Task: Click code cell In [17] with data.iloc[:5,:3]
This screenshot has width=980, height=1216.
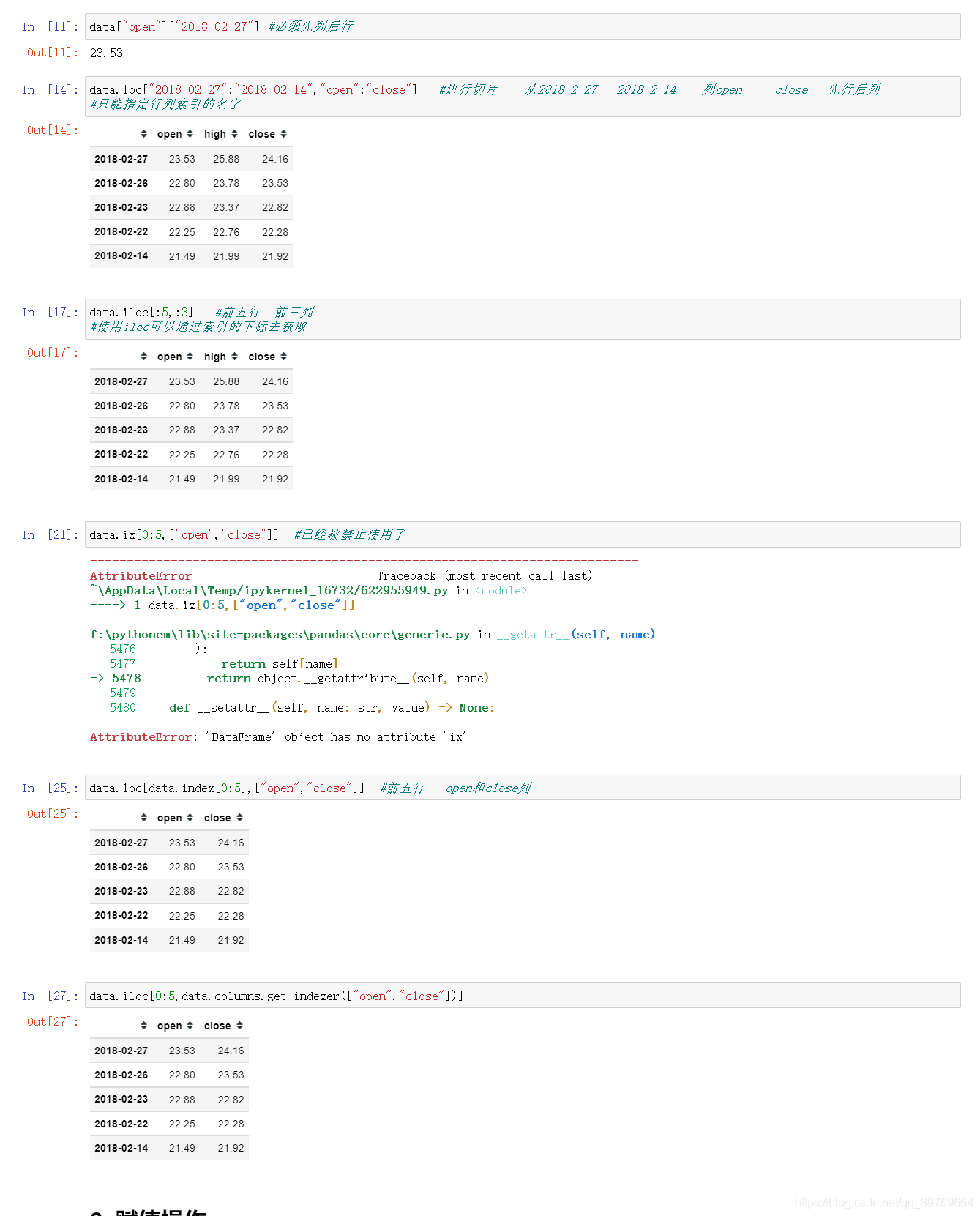Action: [523, 319]
